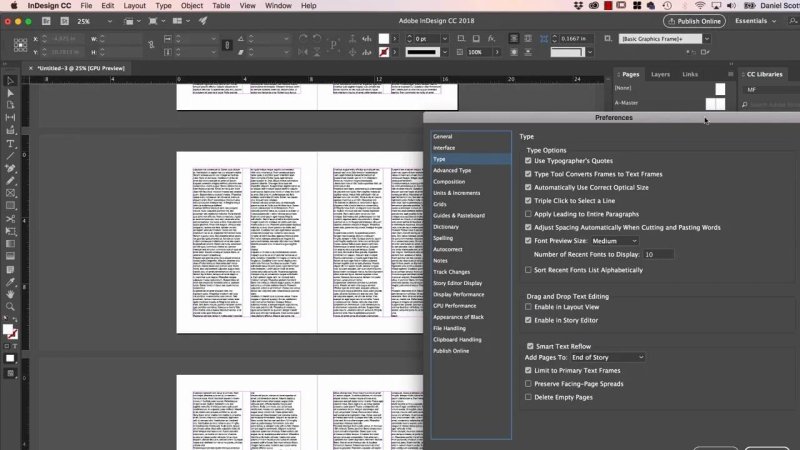
Task: Open Adobe Bridge from the application bar
Action: 46,21
